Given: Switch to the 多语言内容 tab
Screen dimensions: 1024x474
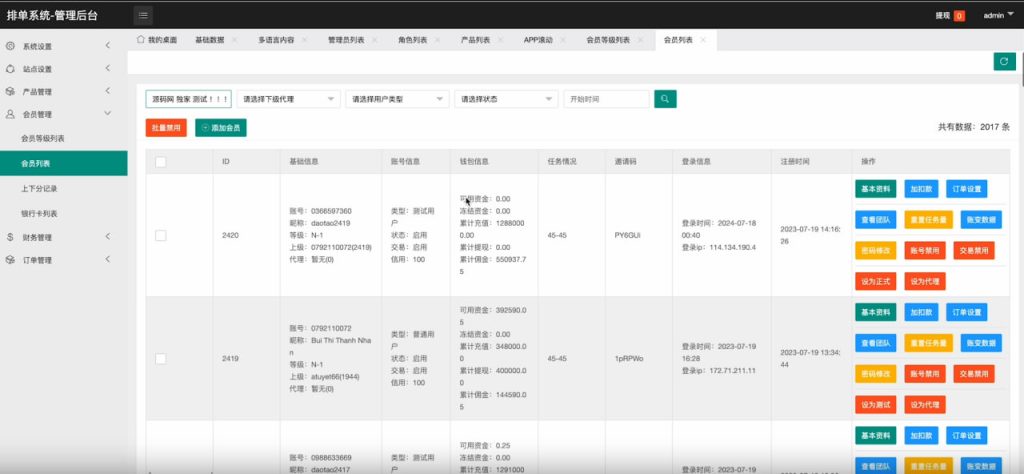Looking at the screenshot, I should (276, 40).
